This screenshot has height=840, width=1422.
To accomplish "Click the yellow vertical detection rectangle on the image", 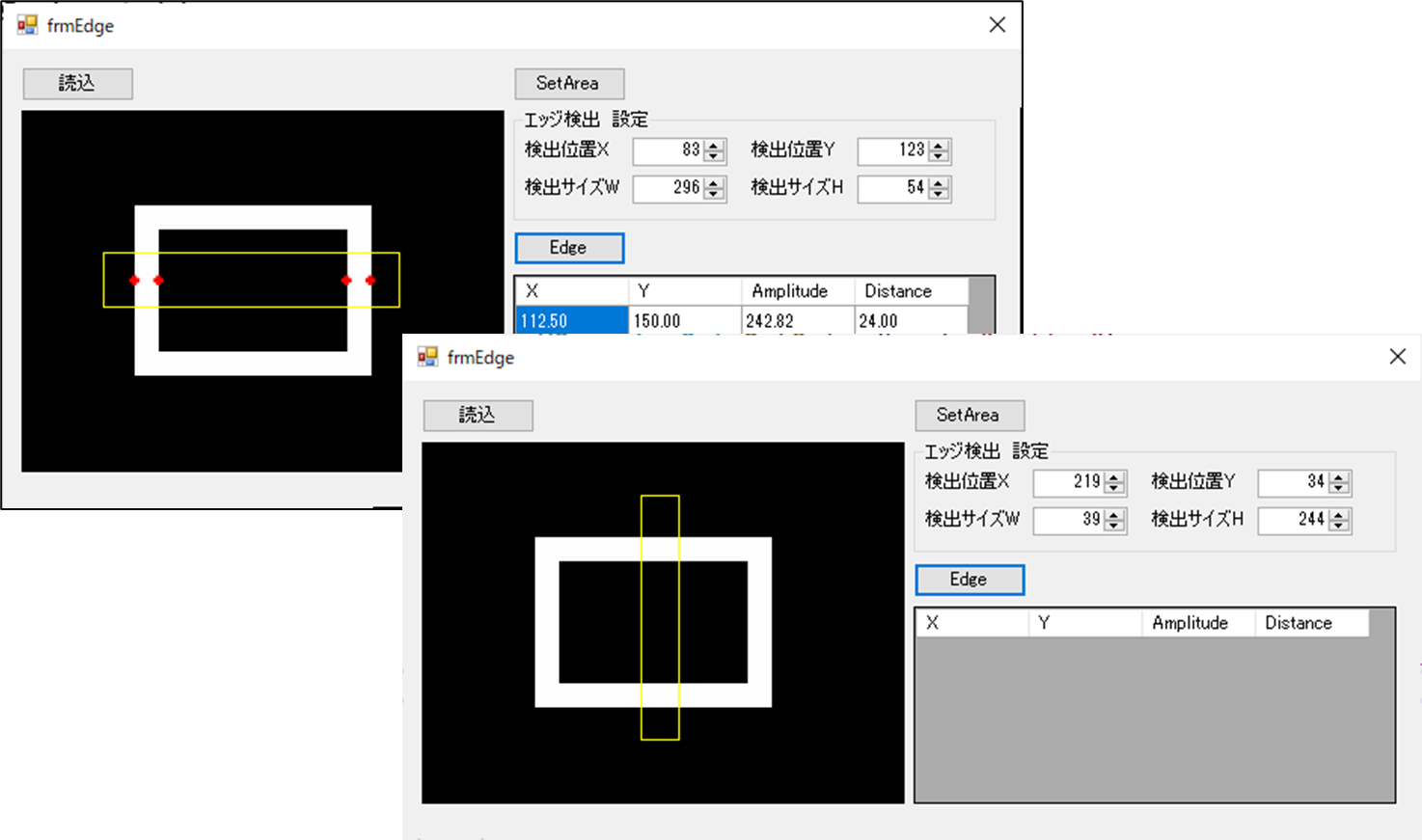I will 662,617.
